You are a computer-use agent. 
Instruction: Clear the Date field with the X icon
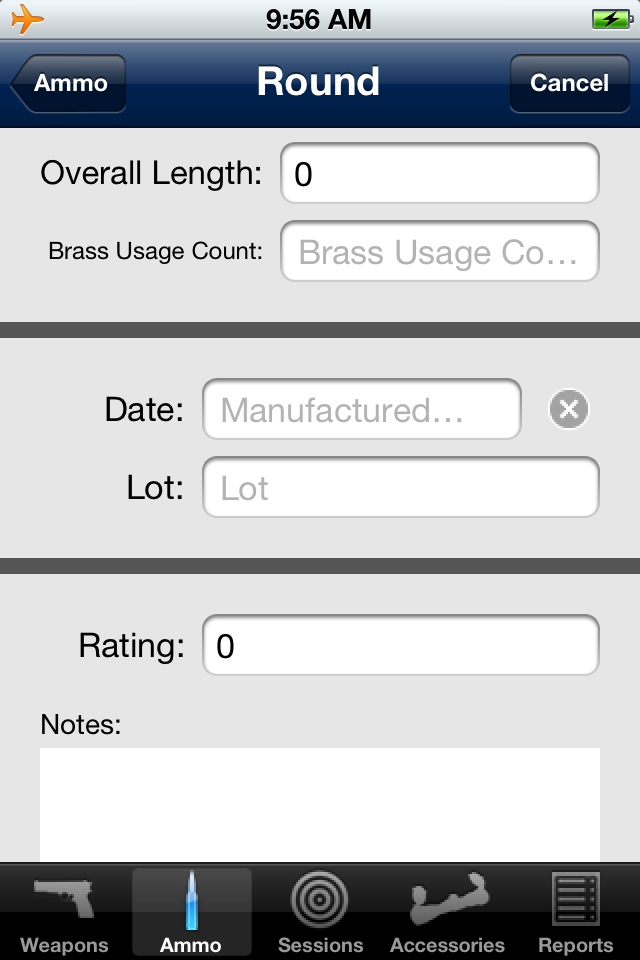click(x=567, y=409)
